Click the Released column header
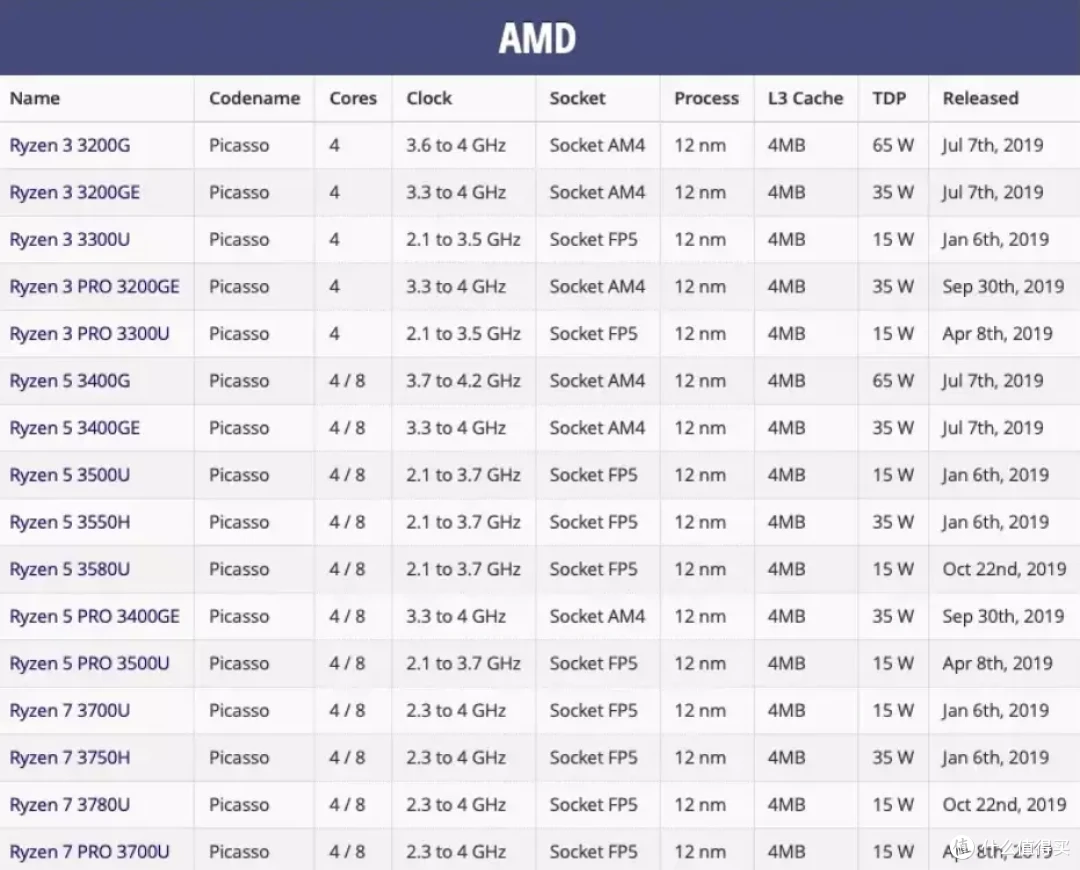This screenshot has height=870, width=1080. 980,98
